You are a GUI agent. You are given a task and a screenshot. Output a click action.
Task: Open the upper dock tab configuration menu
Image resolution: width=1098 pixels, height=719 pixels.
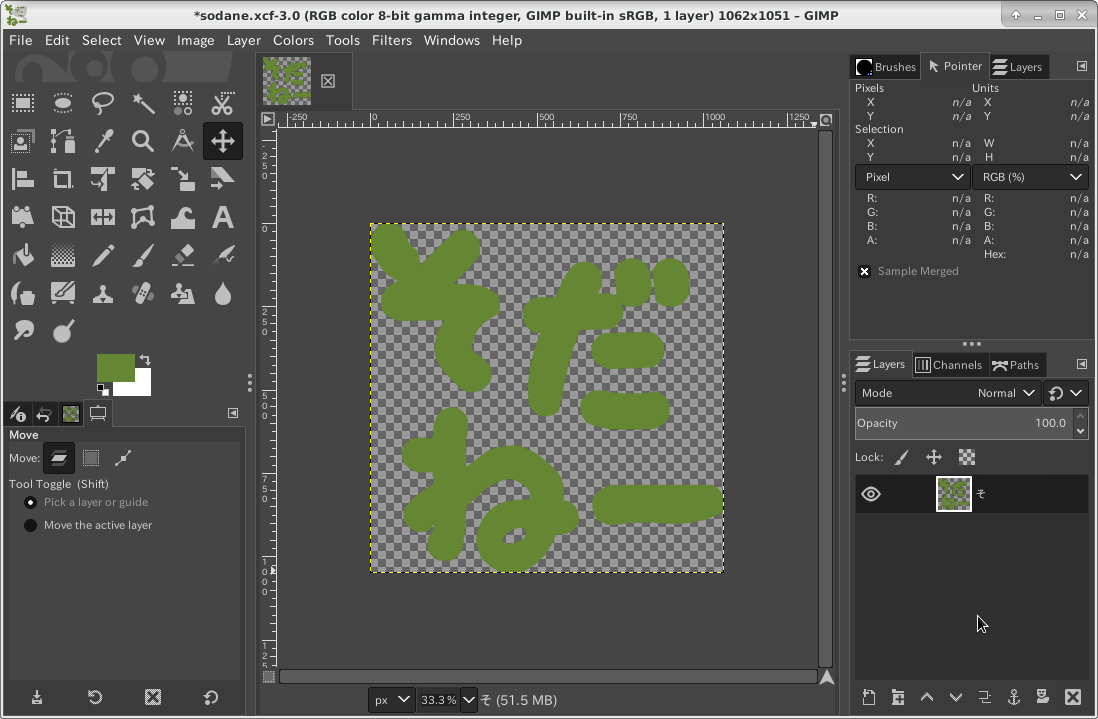point(1081,66)
